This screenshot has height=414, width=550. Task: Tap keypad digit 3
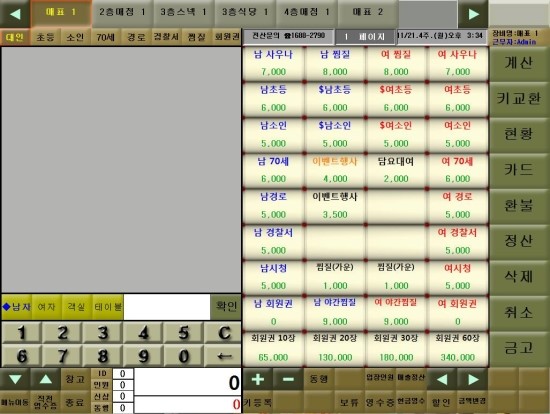point(103,333)
